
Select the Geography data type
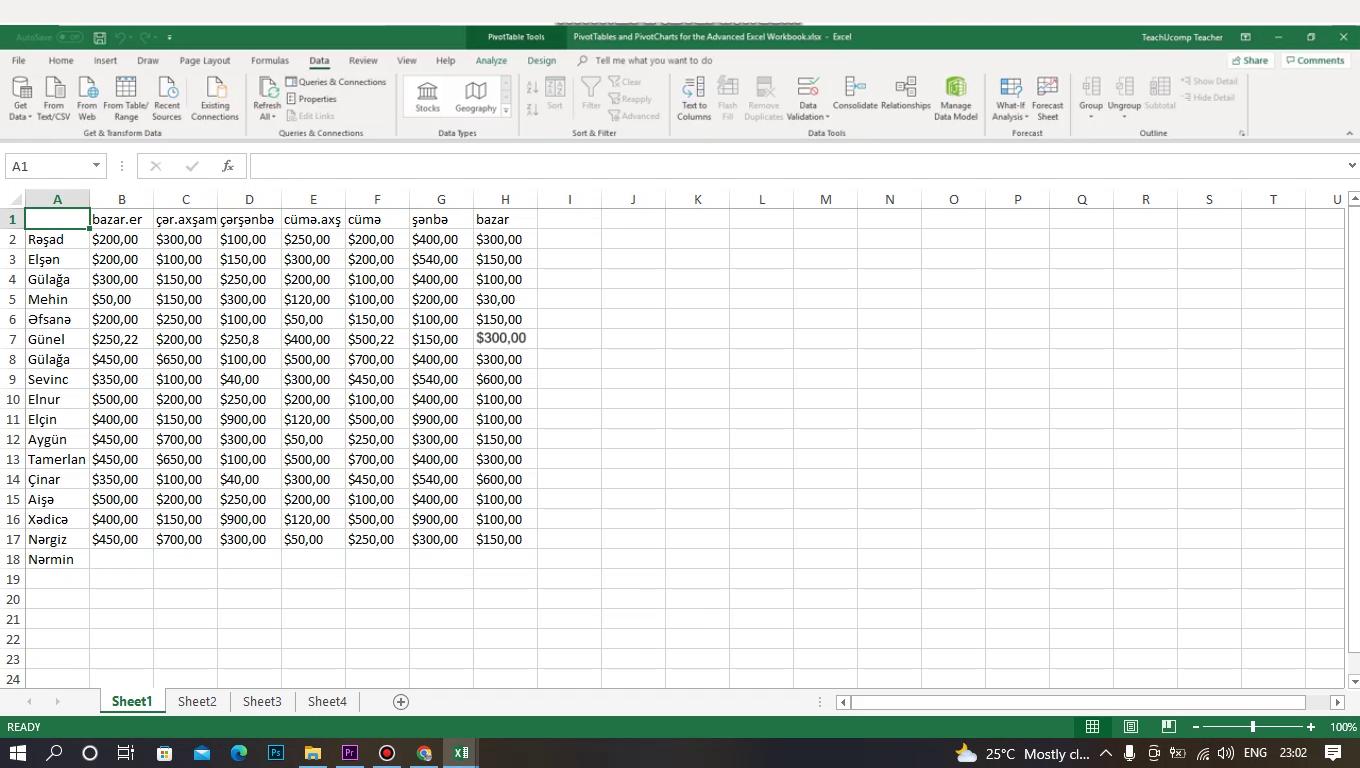[x=475, y=97]
